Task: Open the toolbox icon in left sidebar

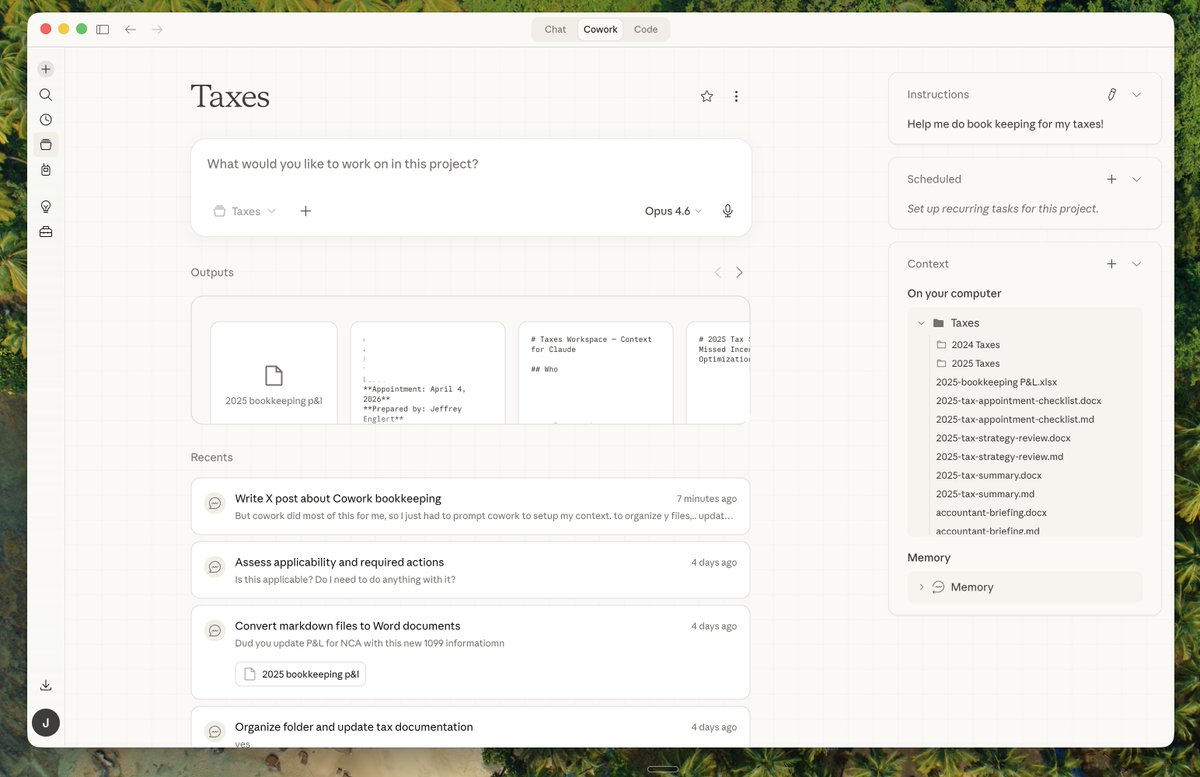Action: pyautogui.click(x=46, y=232)
